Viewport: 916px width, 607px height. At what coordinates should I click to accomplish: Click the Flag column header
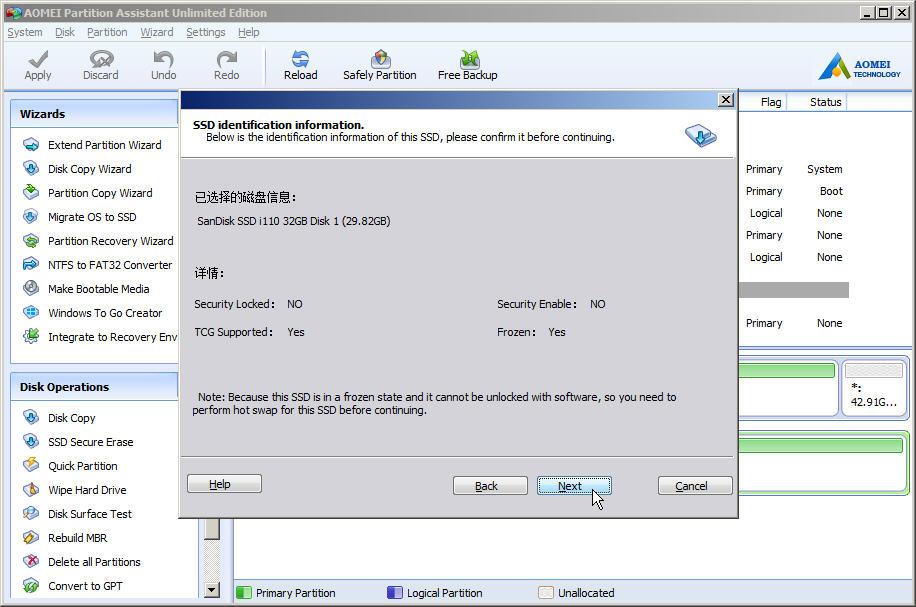pyautogui.click(x=771, y=102)
